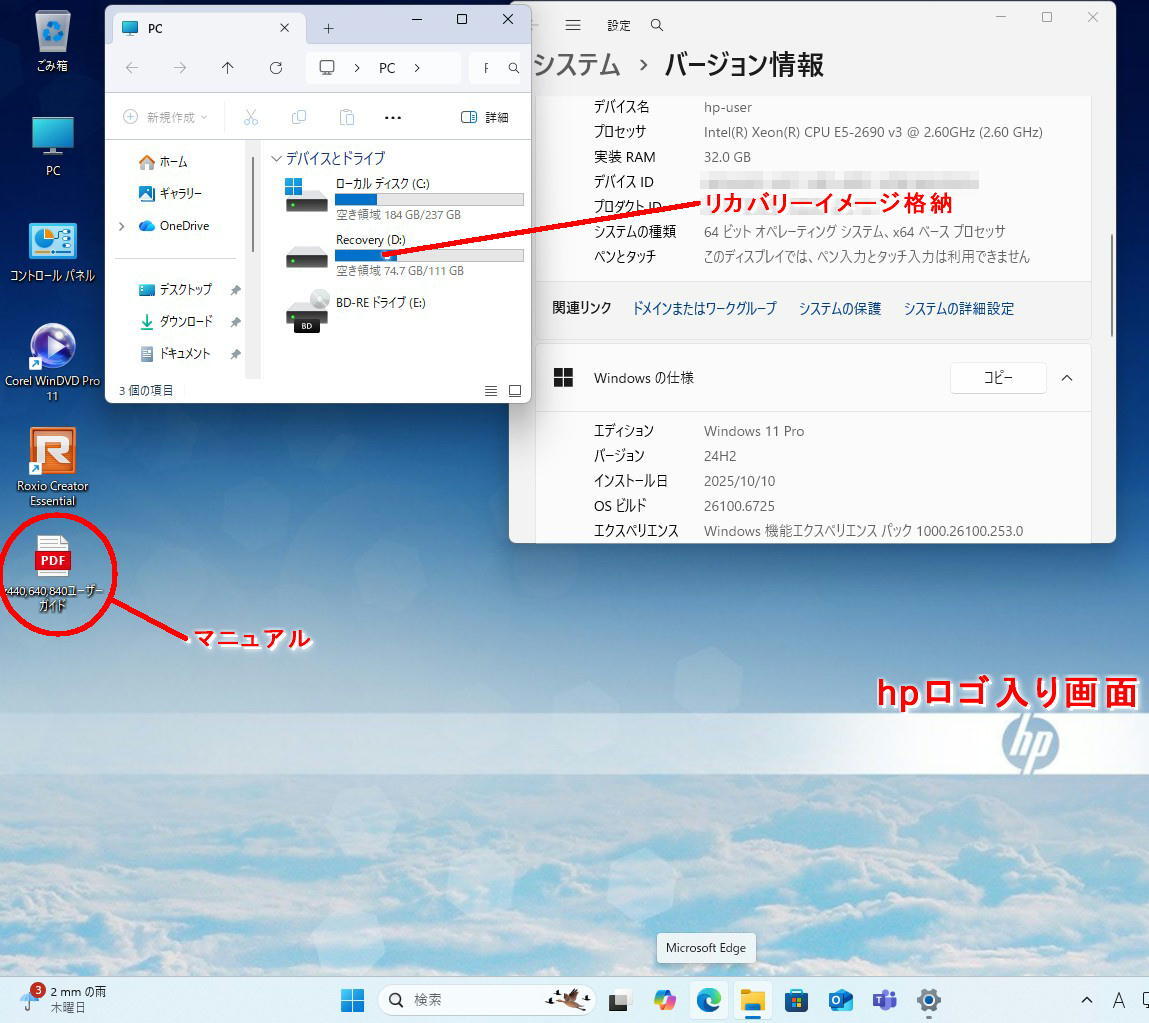
Task: Open Advanced system settings link
Action: (958, 309)
